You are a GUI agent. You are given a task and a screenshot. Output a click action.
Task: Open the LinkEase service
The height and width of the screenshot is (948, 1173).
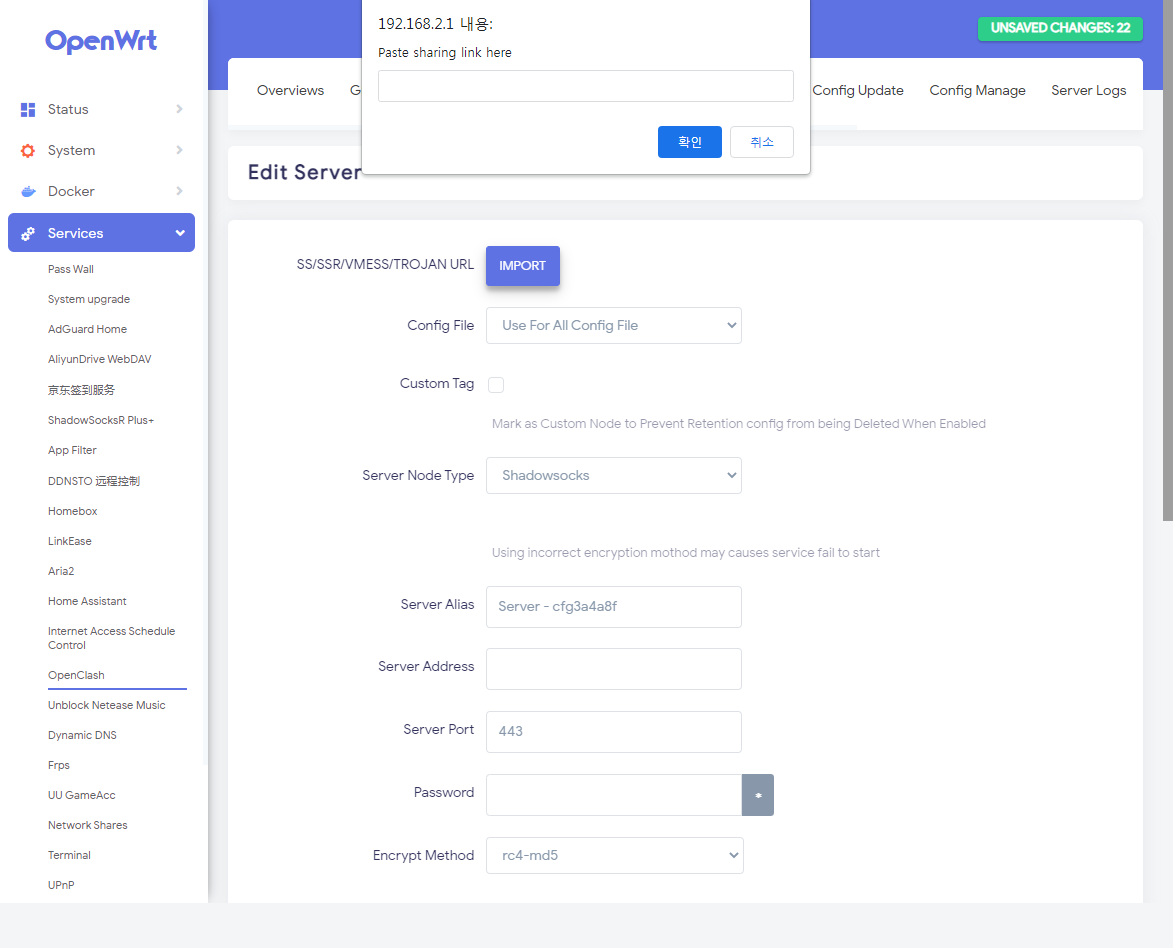[70, 541]
